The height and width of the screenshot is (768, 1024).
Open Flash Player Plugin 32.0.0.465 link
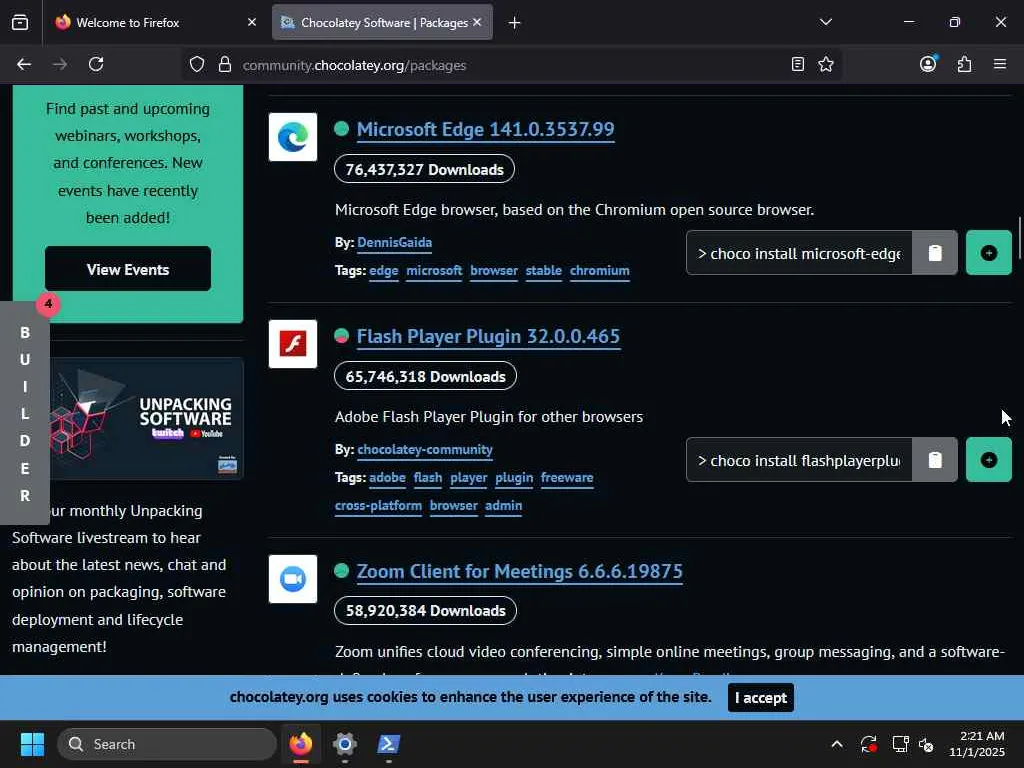pos(488,336)
